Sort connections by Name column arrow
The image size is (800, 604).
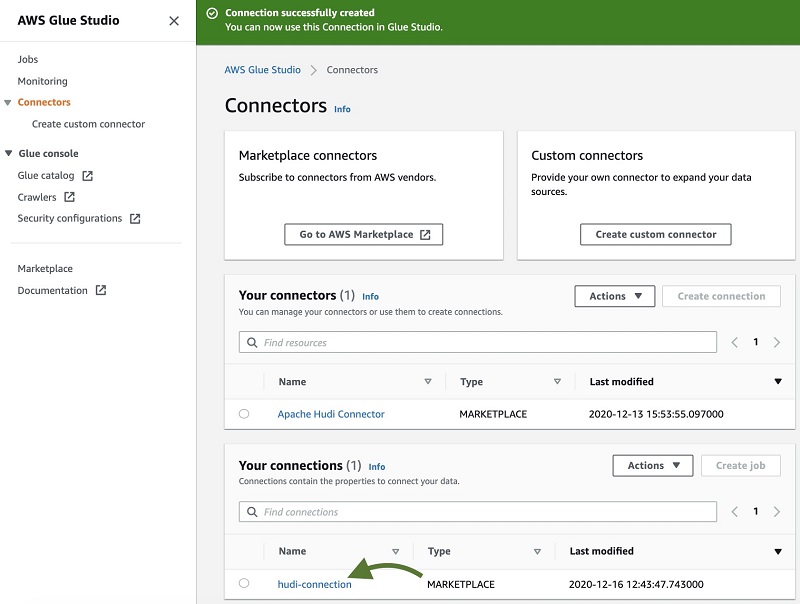[x=395, y=551]
